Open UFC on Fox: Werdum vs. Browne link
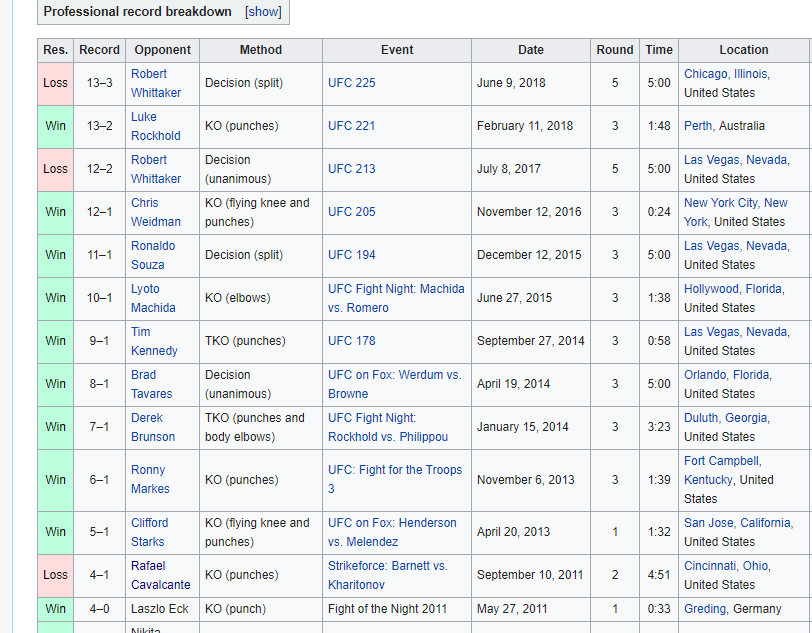 pyautogui.click(x=395, y=384)
